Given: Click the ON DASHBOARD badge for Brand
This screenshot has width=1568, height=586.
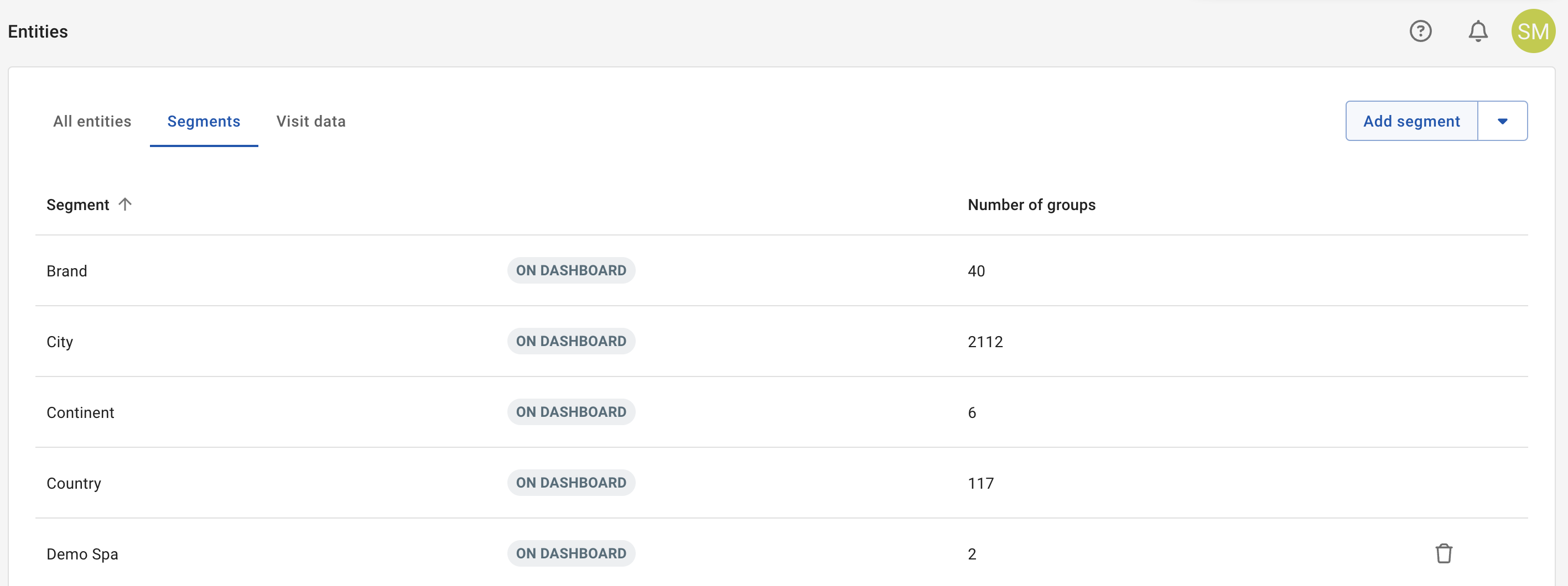Looking at the screenshot, I should [571, 270].
